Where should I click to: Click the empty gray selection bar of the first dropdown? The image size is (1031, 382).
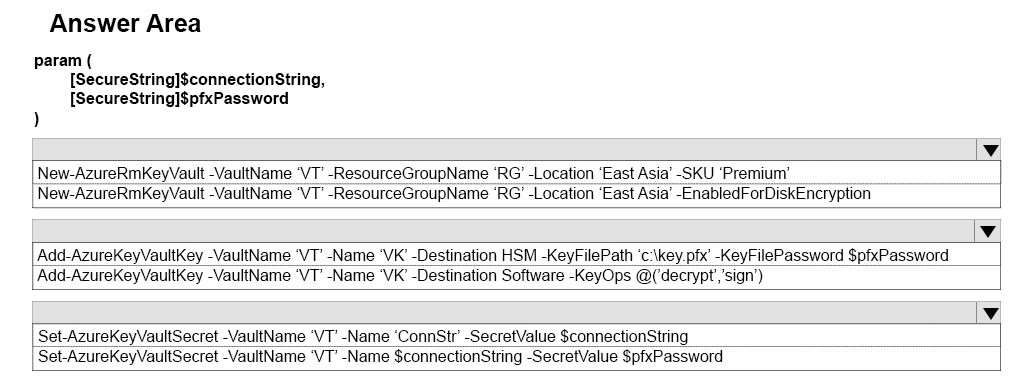pos(504,151)
